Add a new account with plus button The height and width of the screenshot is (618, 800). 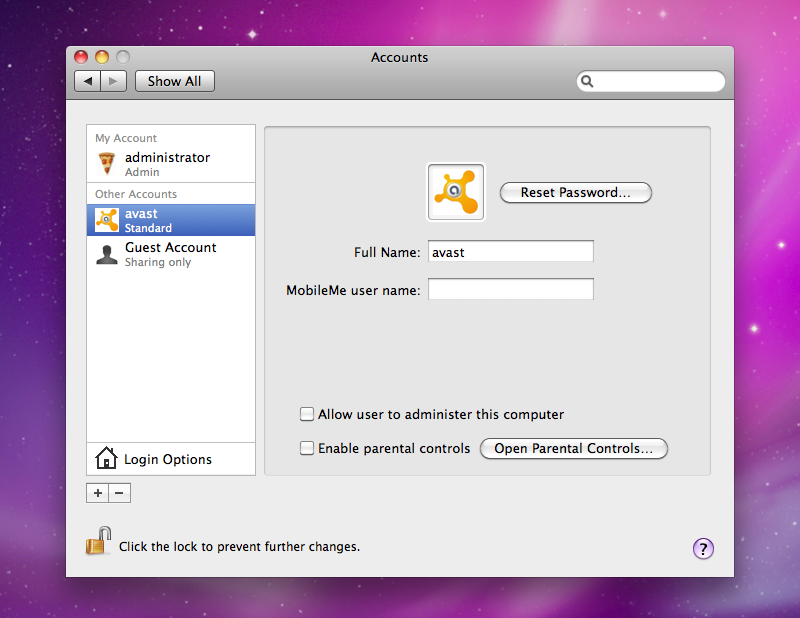[x=97, y=493]
